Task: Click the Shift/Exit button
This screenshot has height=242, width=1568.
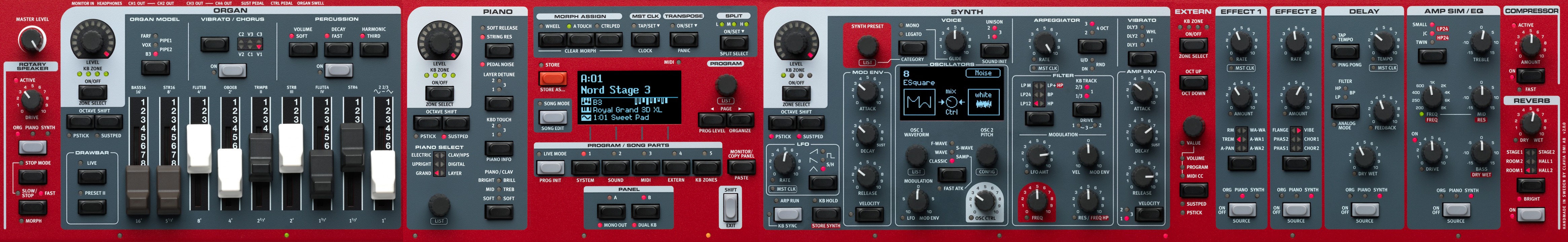Action: click(x=730, y=208)
